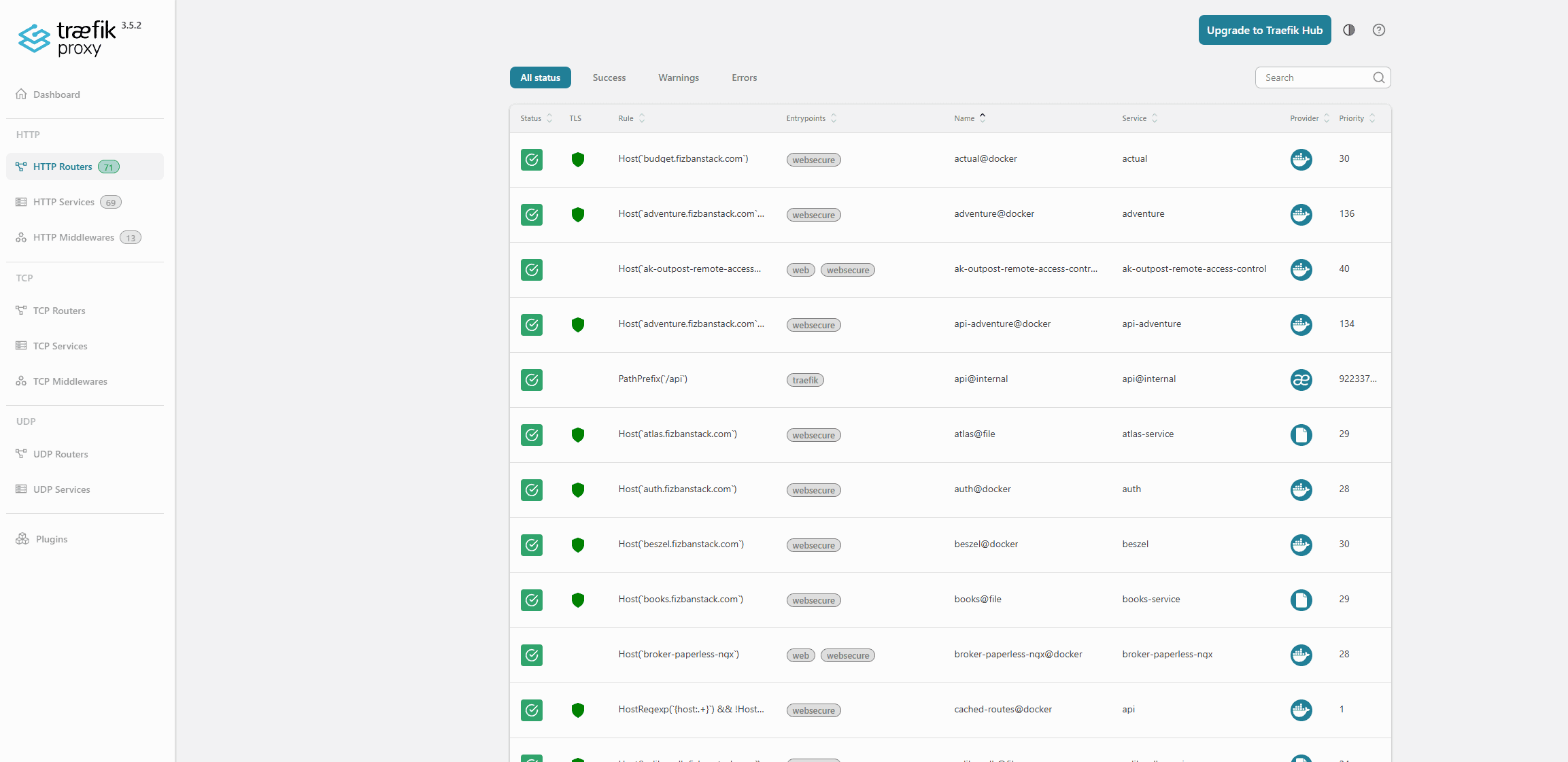Click the status icon for books@file row
This screenshot has height=762, width=1568.
[x=532, y=600]
